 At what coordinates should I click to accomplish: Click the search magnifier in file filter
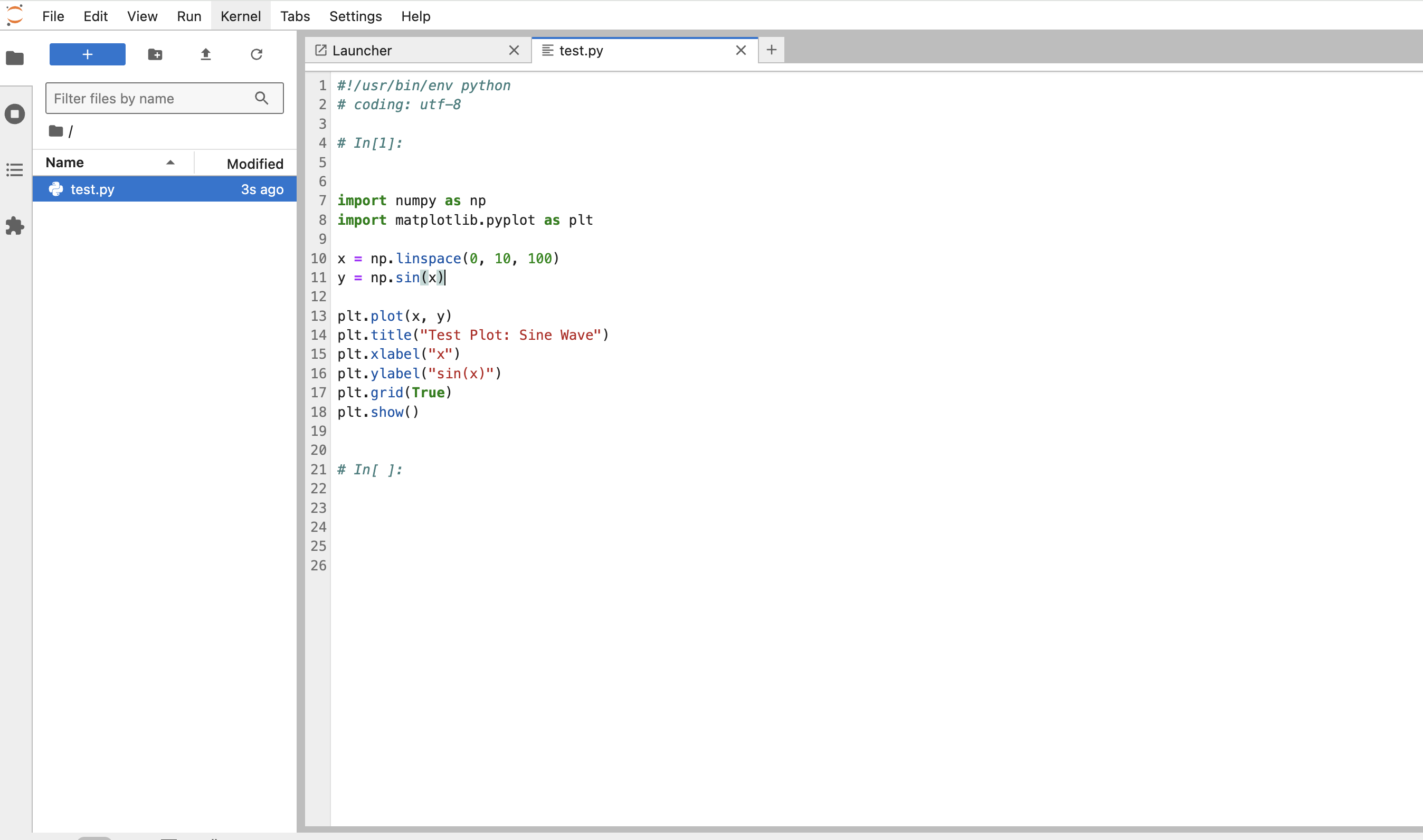[x=262, y=98]
